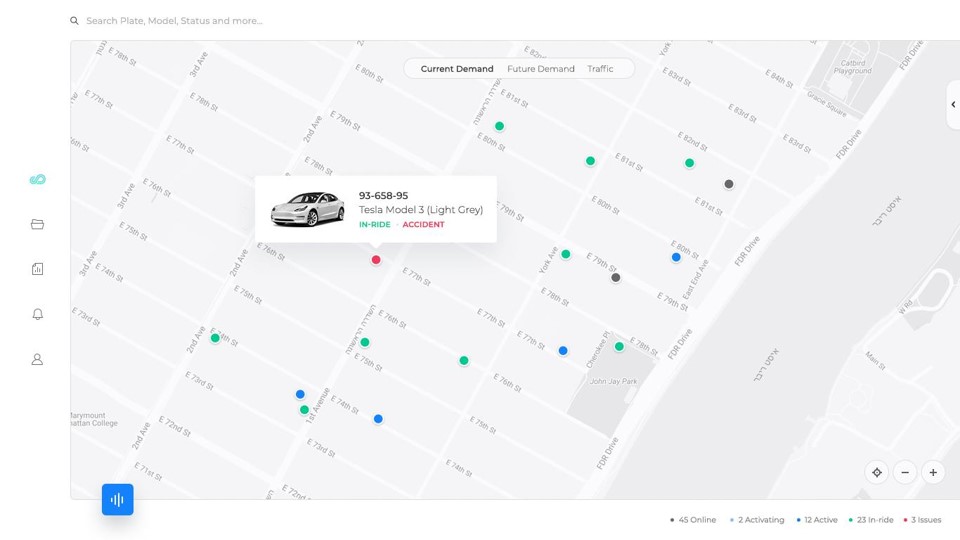Select blue marker near East End Ave
Screen dimensions: 960x540
point(676,257)
